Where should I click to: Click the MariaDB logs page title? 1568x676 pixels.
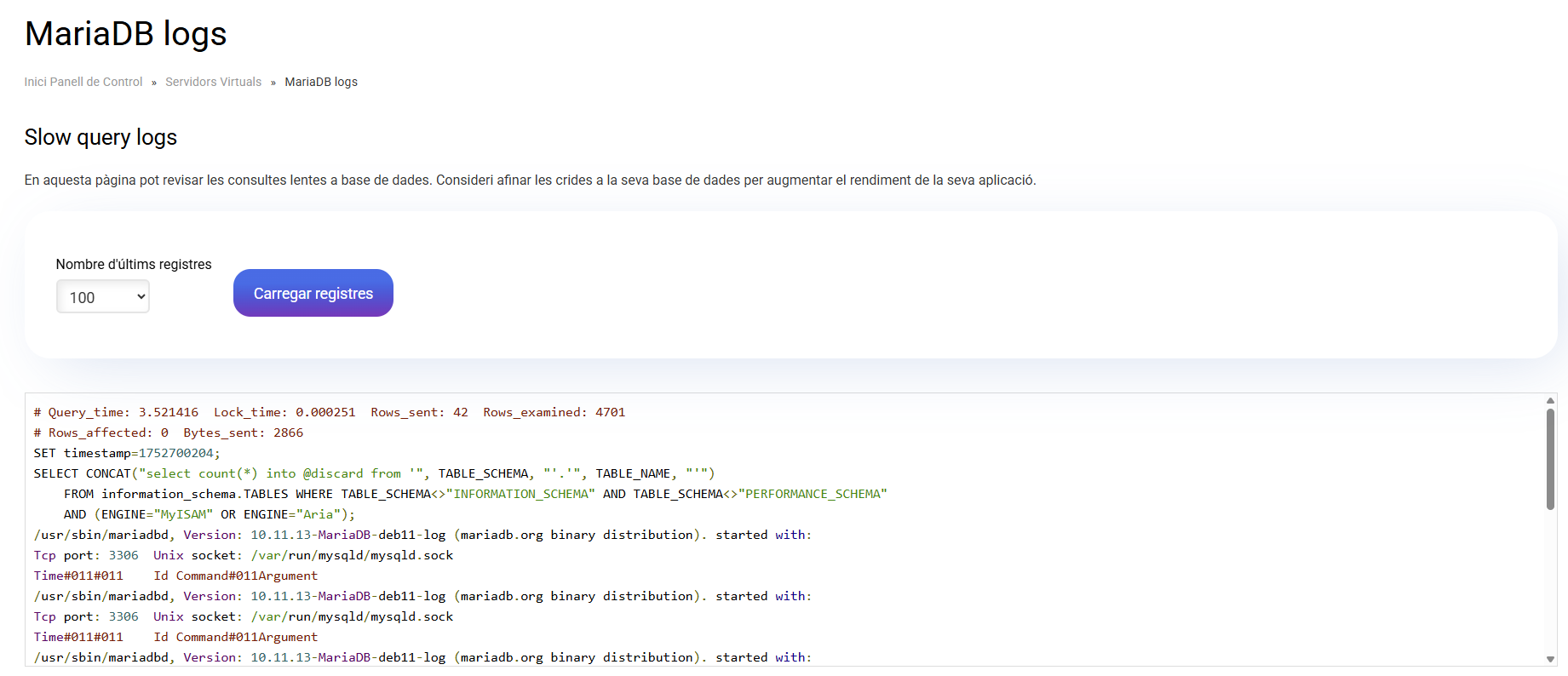[125, 34]
